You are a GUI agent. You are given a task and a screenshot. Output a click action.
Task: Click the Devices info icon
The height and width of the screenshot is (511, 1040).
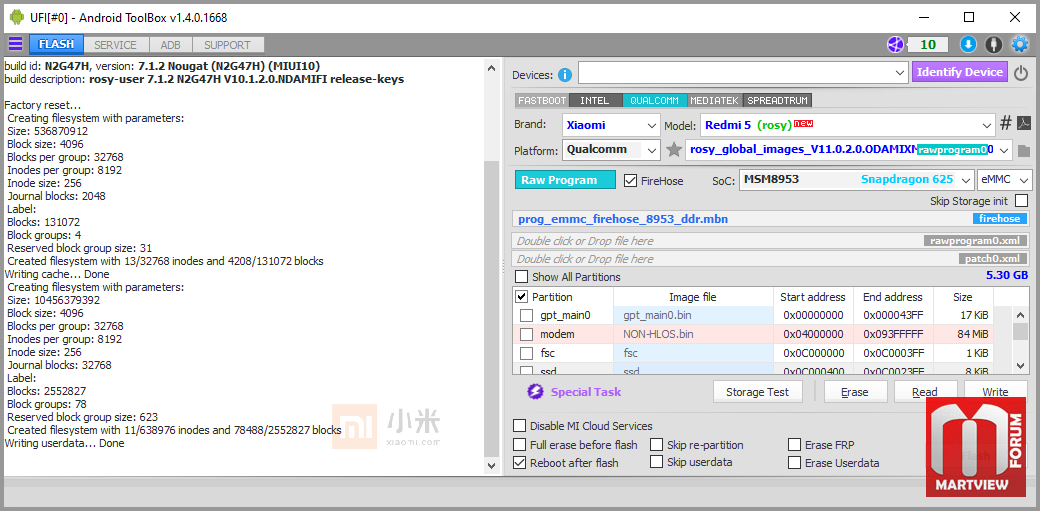(564, 75)
